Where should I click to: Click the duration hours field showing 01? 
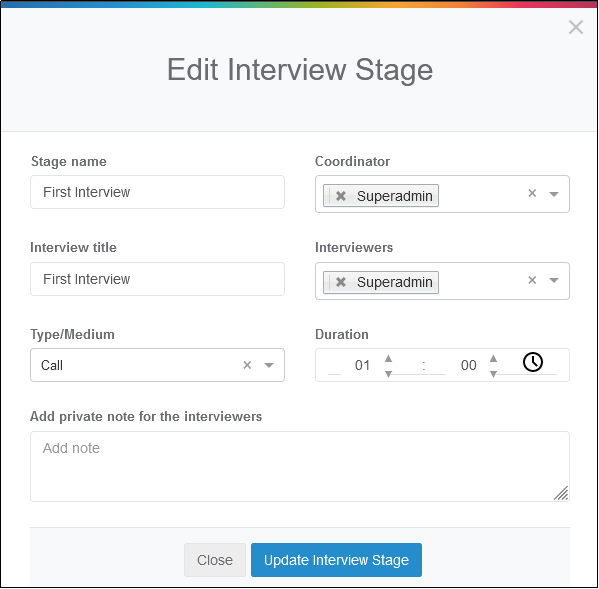pos(362,366)
